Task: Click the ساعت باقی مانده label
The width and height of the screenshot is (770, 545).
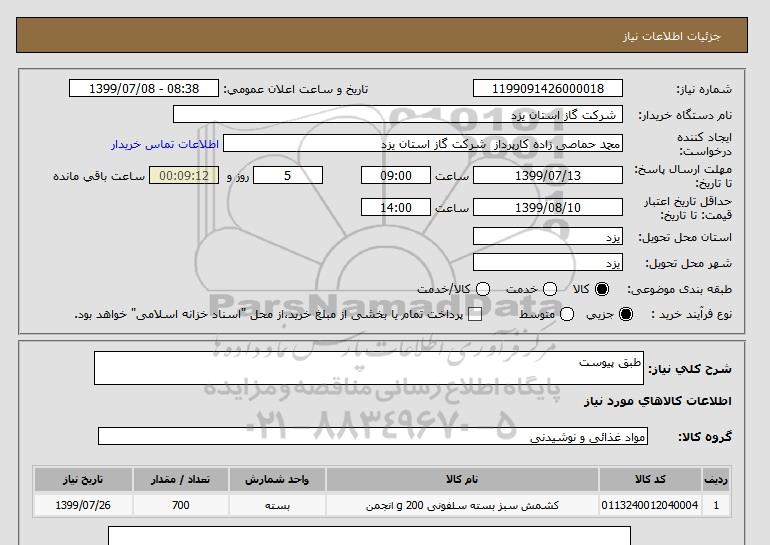Action: (x=99, y=176)
